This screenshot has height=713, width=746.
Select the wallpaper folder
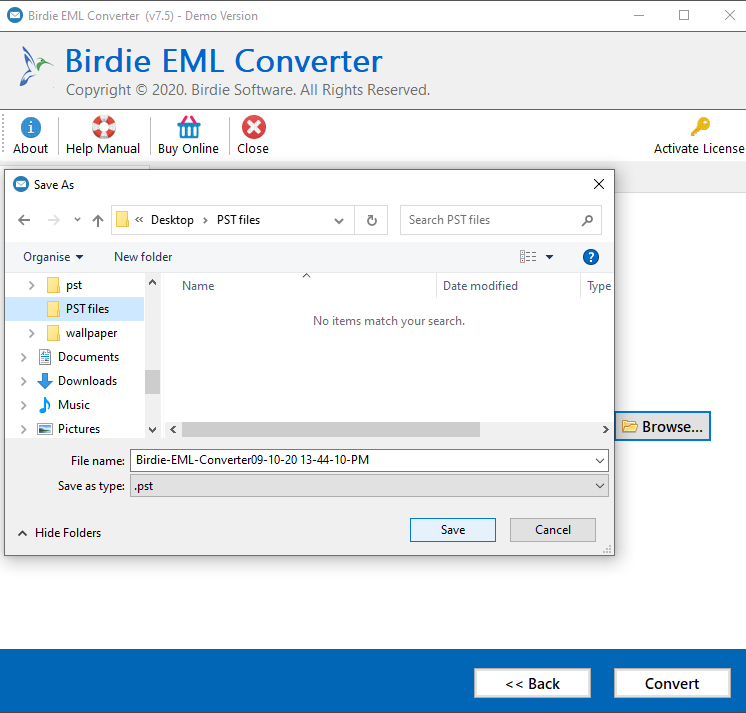pyautogui.click(x=82, y=333)
